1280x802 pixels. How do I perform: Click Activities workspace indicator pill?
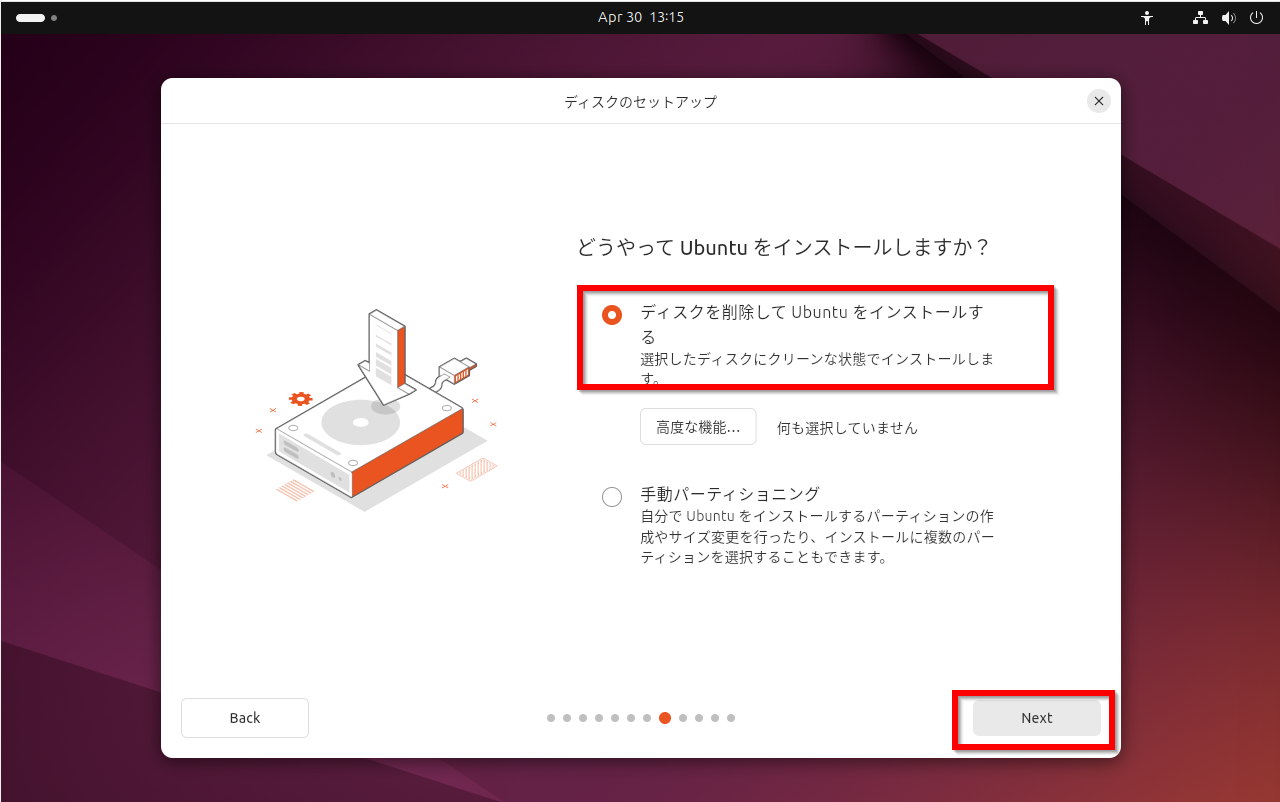pyautogui.click(x=30, y=18)
